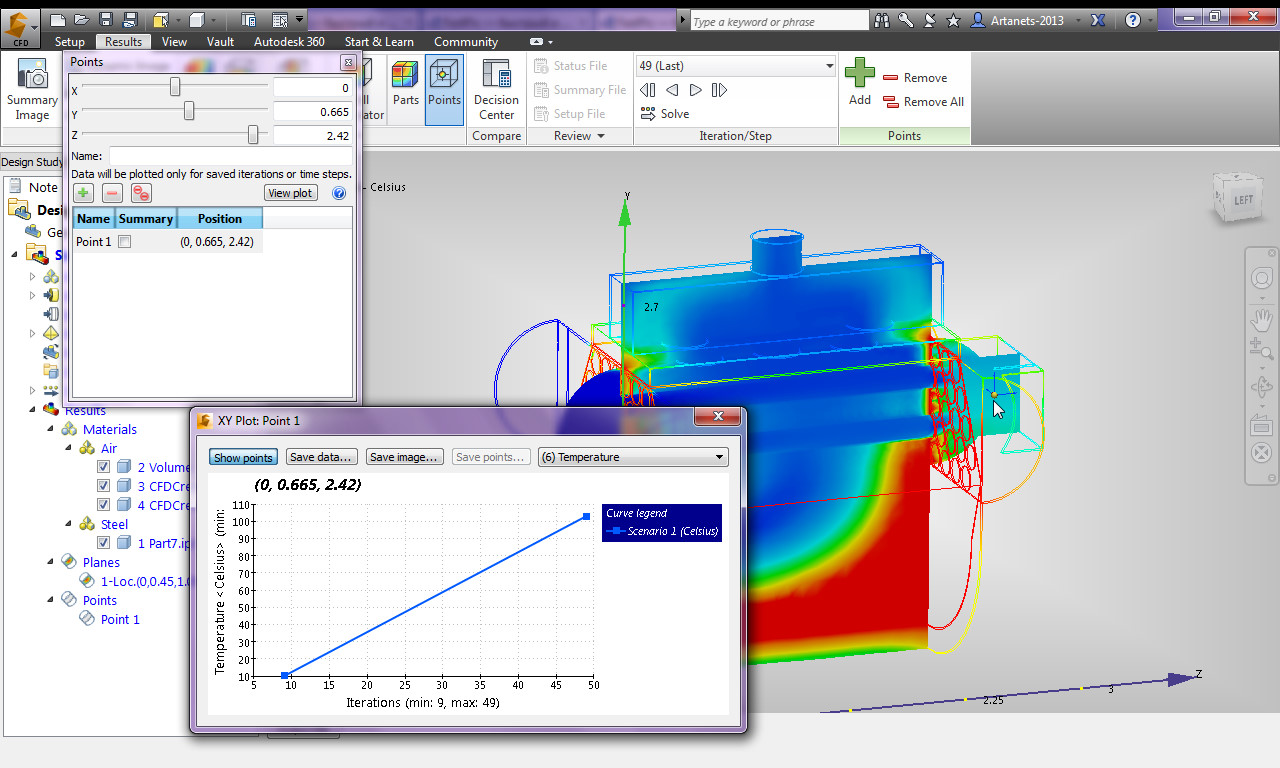Toggle Show points in XY Plot window

click(x=243, y=457)
